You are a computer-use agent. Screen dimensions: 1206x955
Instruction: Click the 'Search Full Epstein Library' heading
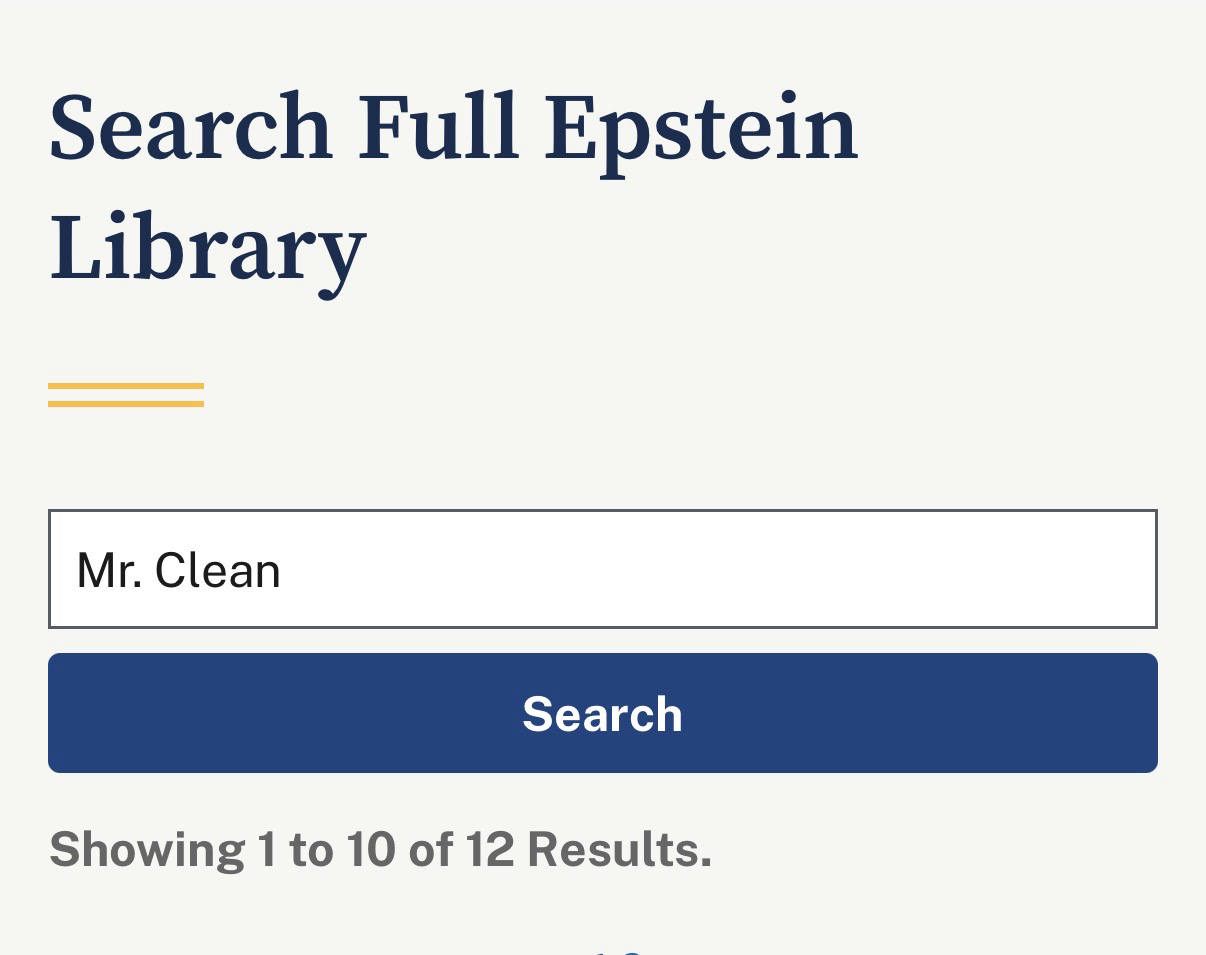point(452,187)
